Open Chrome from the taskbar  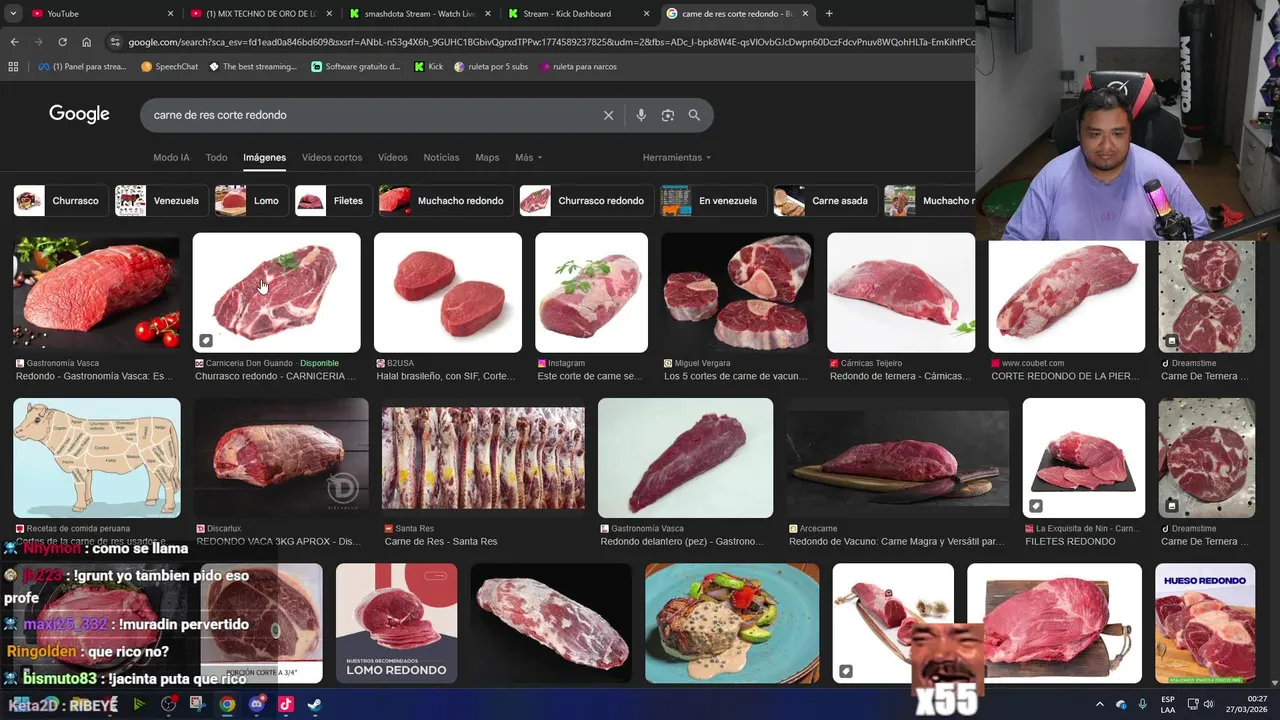pyautogui.click(x=227, y=704)
